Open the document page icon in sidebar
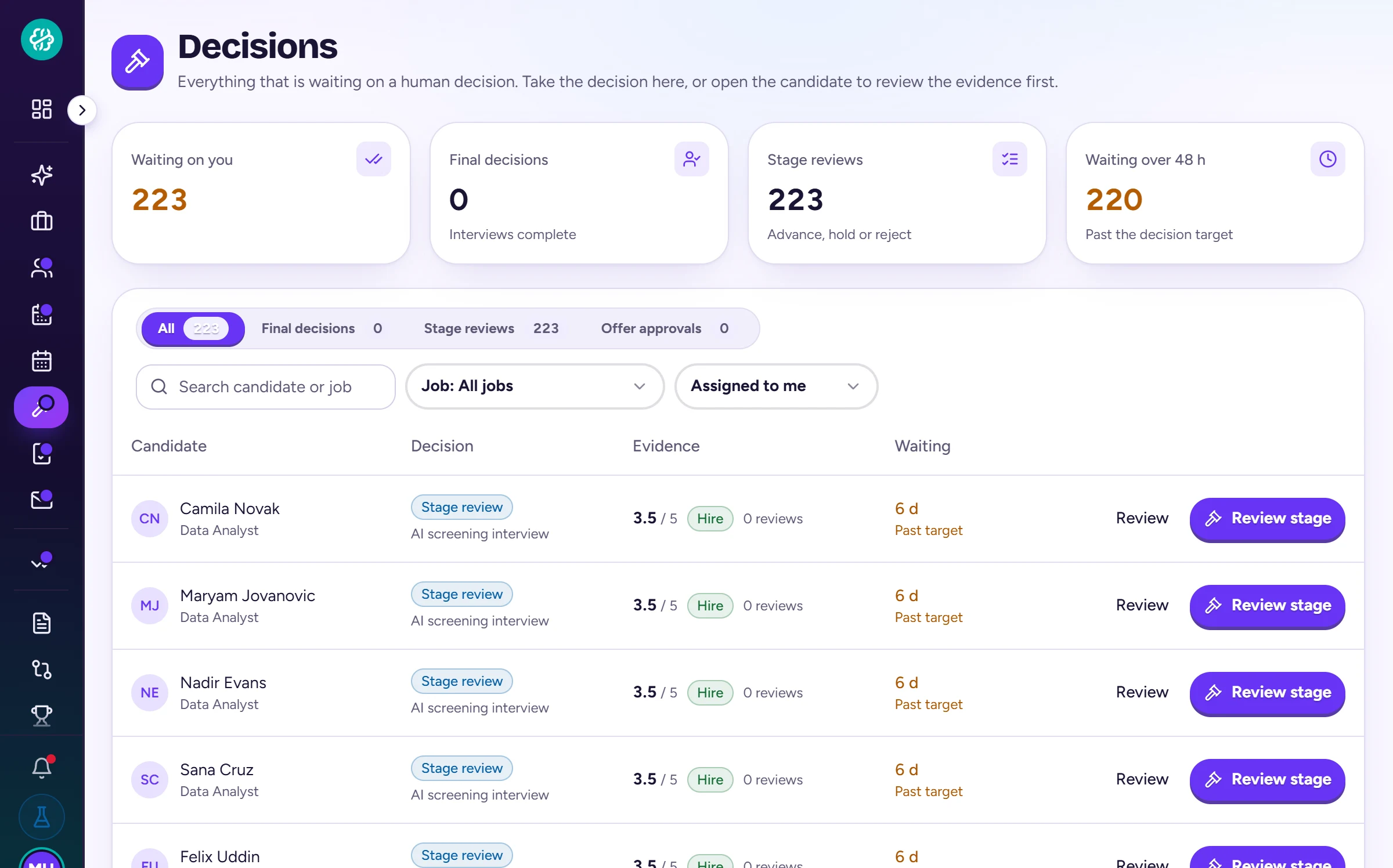Viewport: 1393px width, 868px height. pos(41,623)
